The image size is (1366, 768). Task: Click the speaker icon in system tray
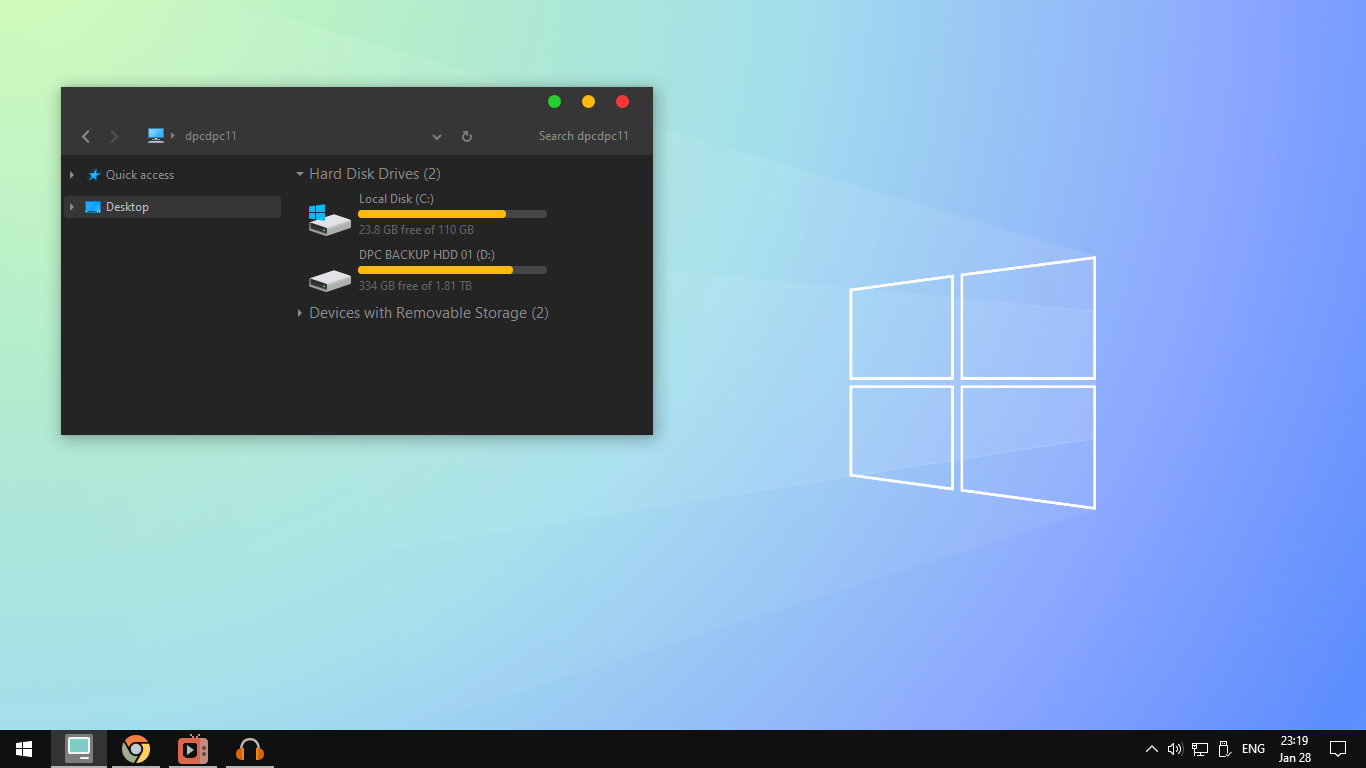click(1174, 748)
